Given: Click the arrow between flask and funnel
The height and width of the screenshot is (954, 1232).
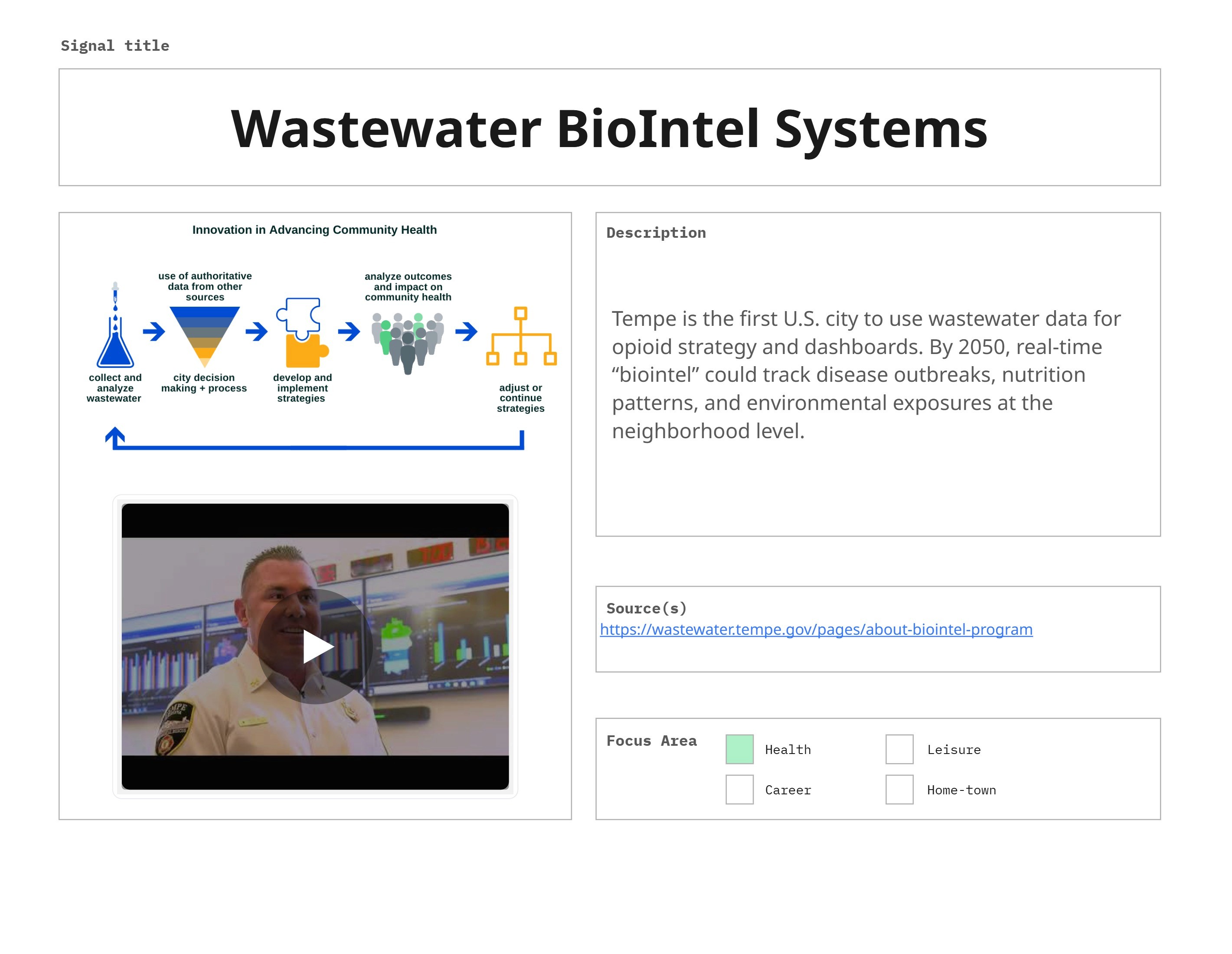Looking at the screenshot, I should (154, 331).
